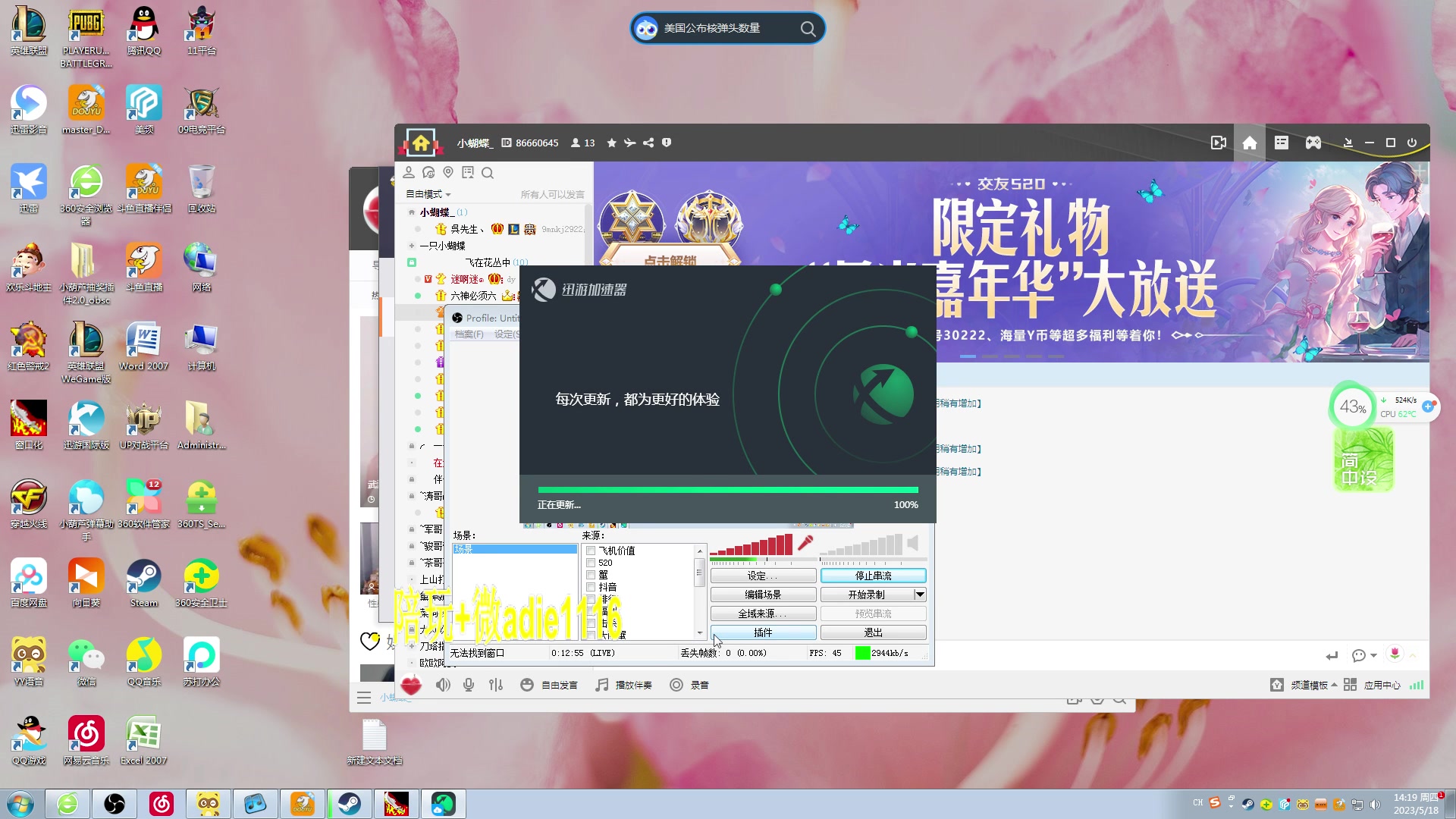Click the 43% memory accelerator ball

[x=1352, y=406]
